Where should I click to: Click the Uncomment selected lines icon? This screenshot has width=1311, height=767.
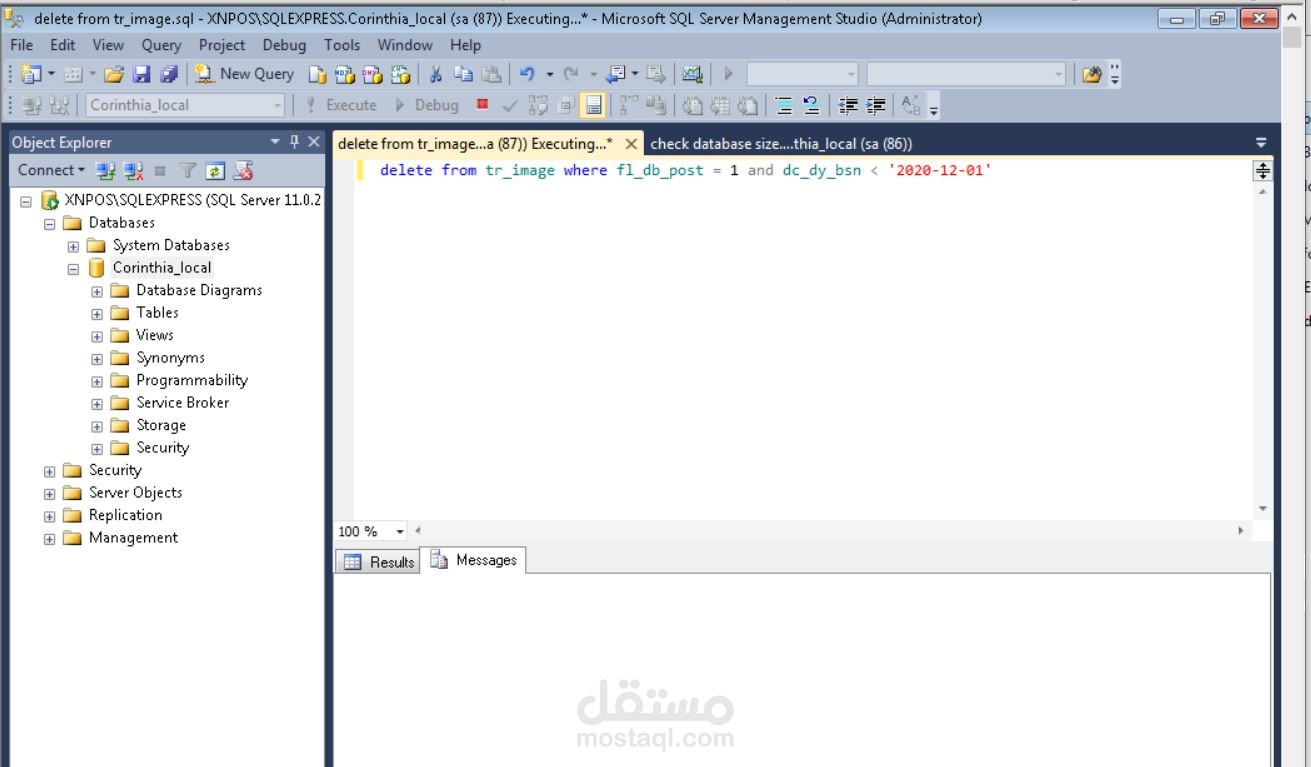811,105
